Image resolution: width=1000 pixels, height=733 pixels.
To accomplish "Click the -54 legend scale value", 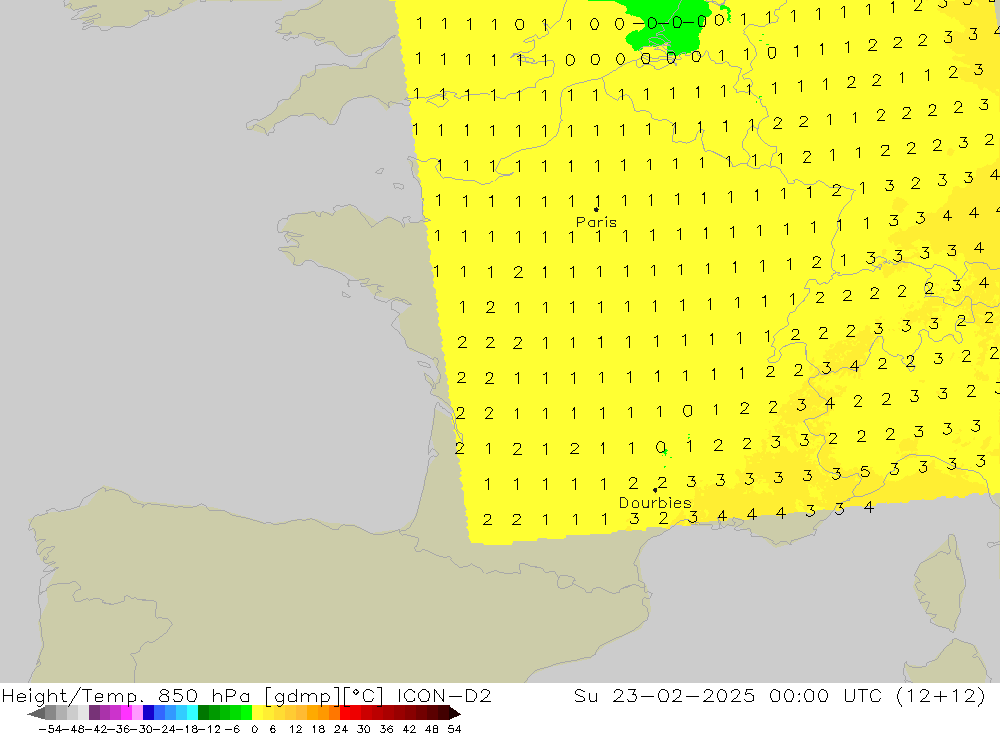I will [49, 729].
